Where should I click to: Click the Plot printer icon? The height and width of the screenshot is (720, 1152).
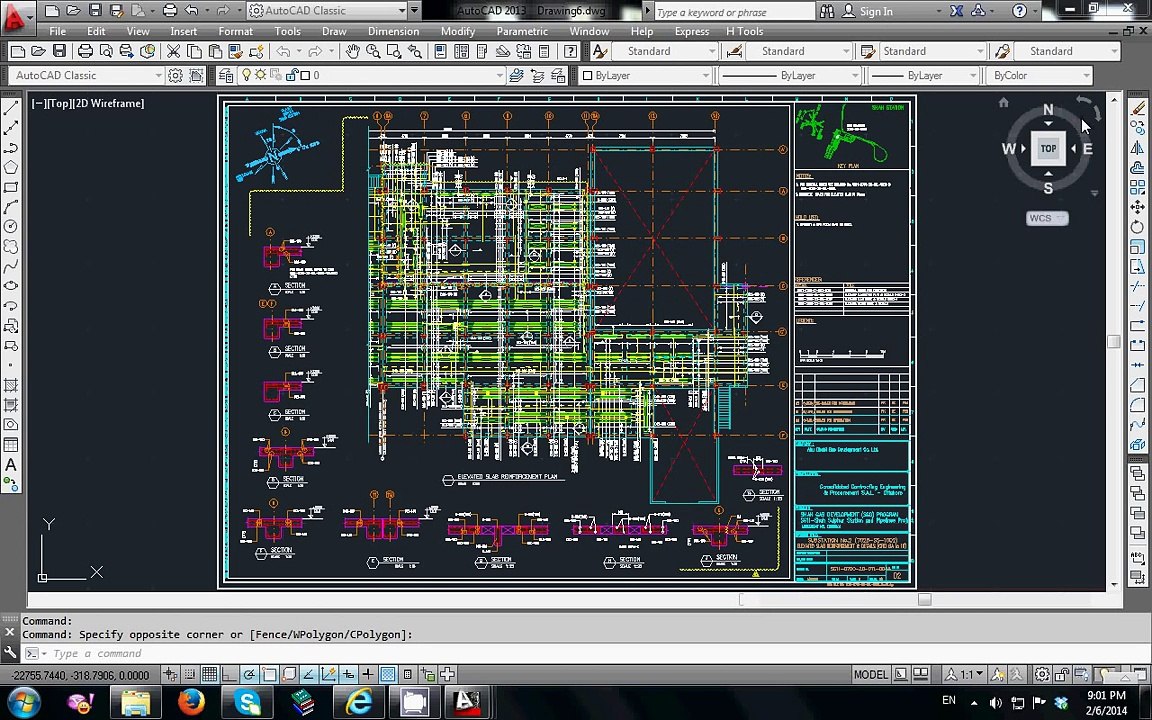pos(85,51)
